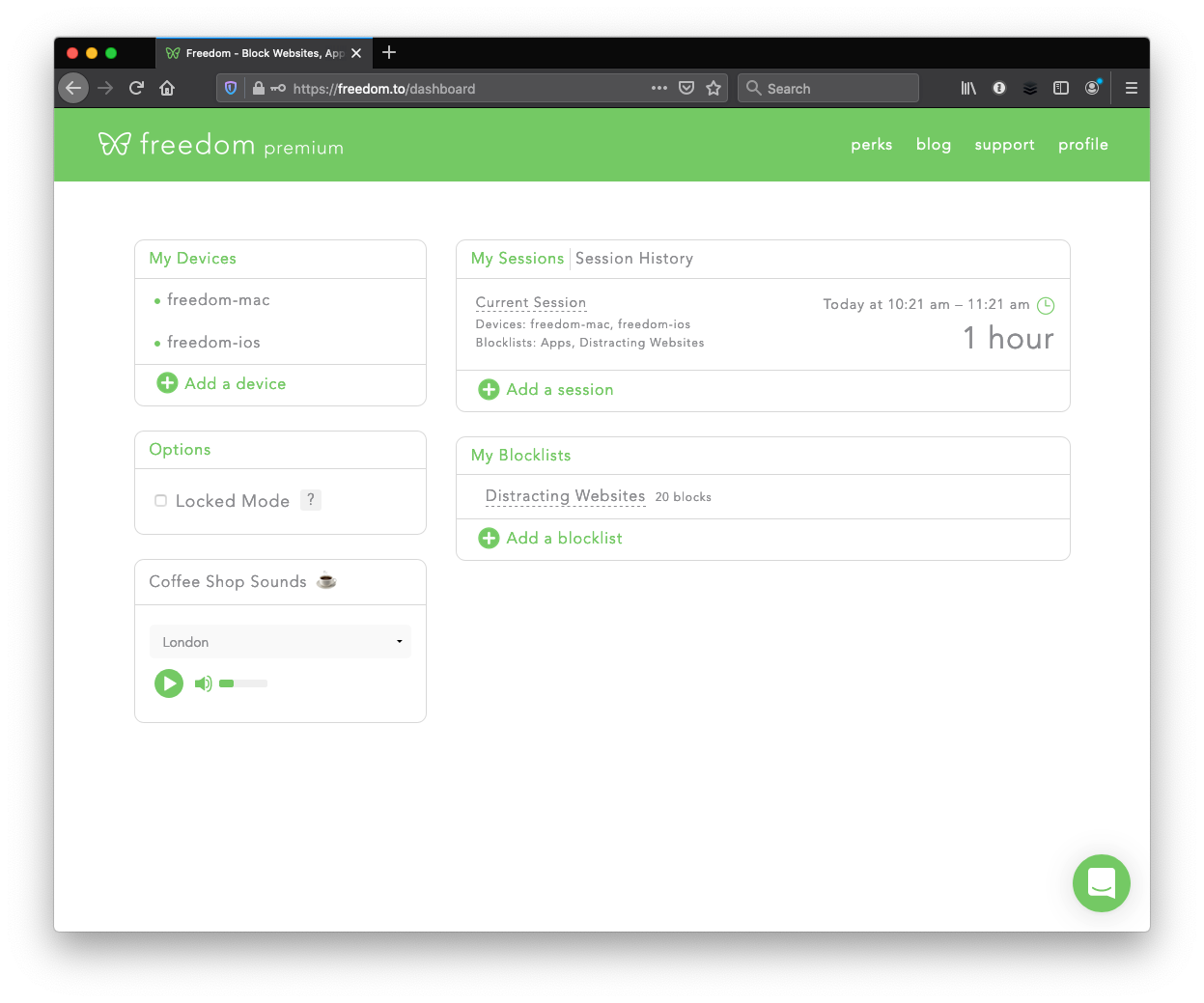Click the browser Search input field
Screen dimensions: 1204x1003
coord(828,88)
